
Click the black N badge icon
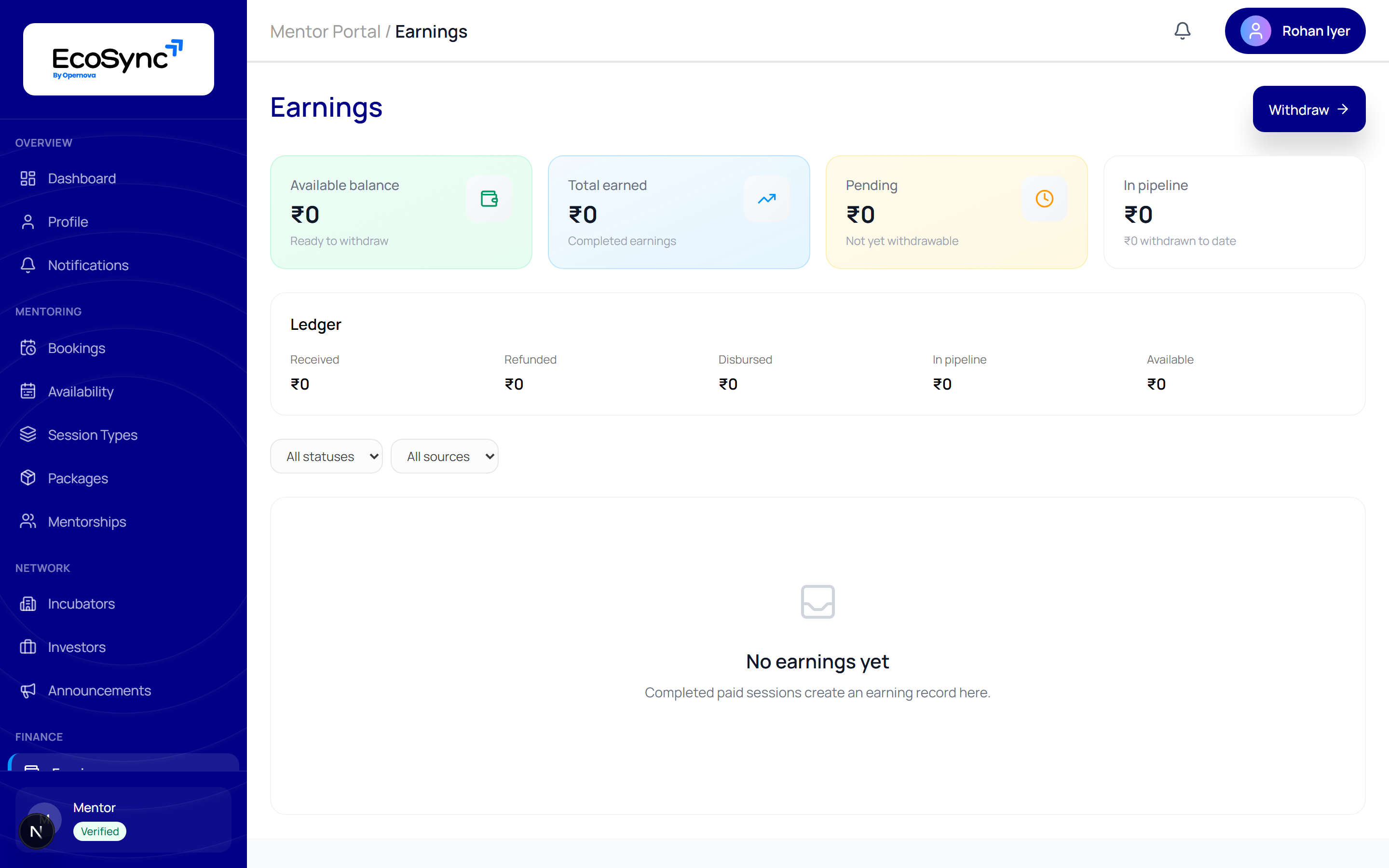pos(36,831)
